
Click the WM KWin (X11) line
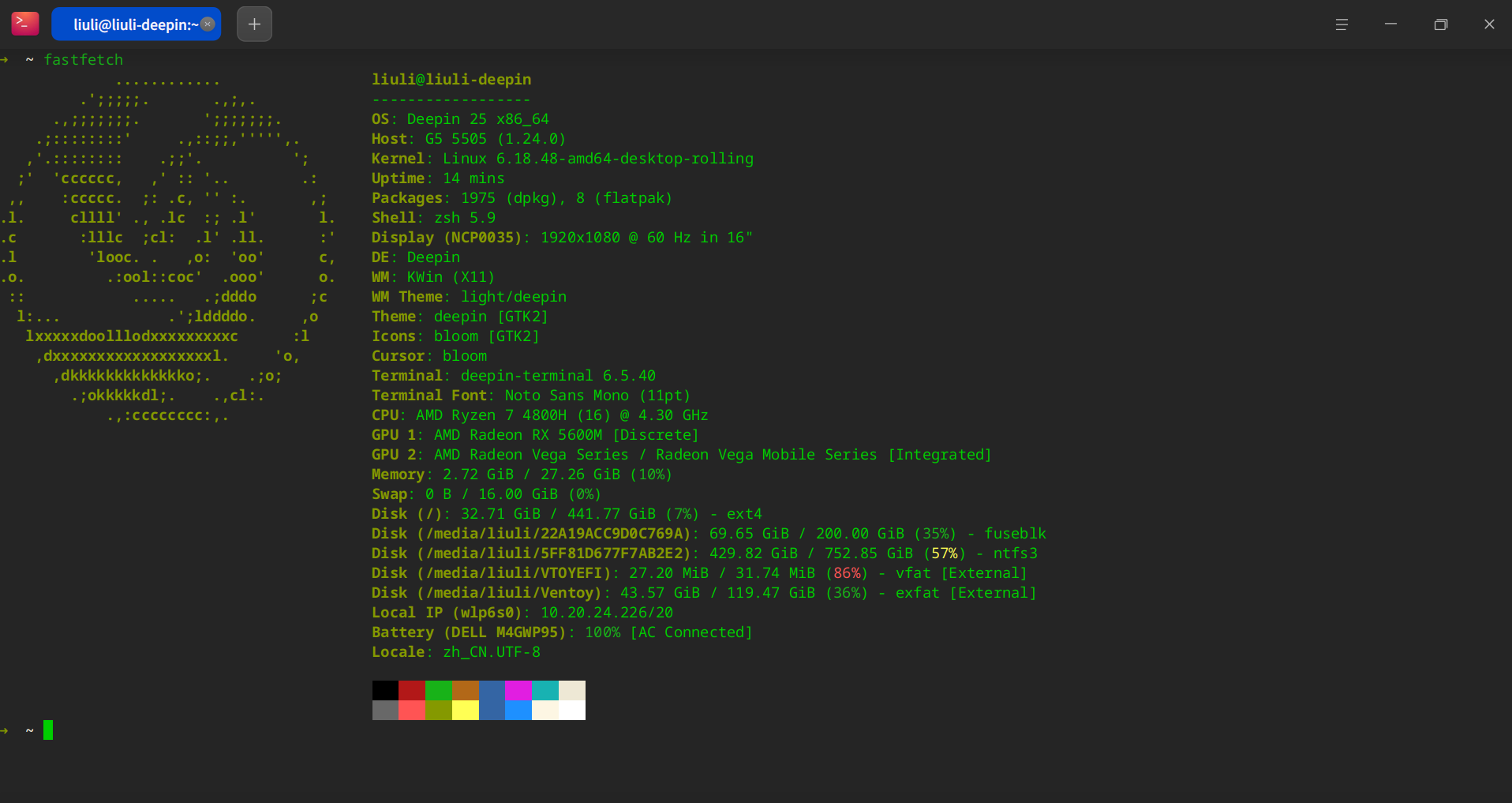coord(433,276)
